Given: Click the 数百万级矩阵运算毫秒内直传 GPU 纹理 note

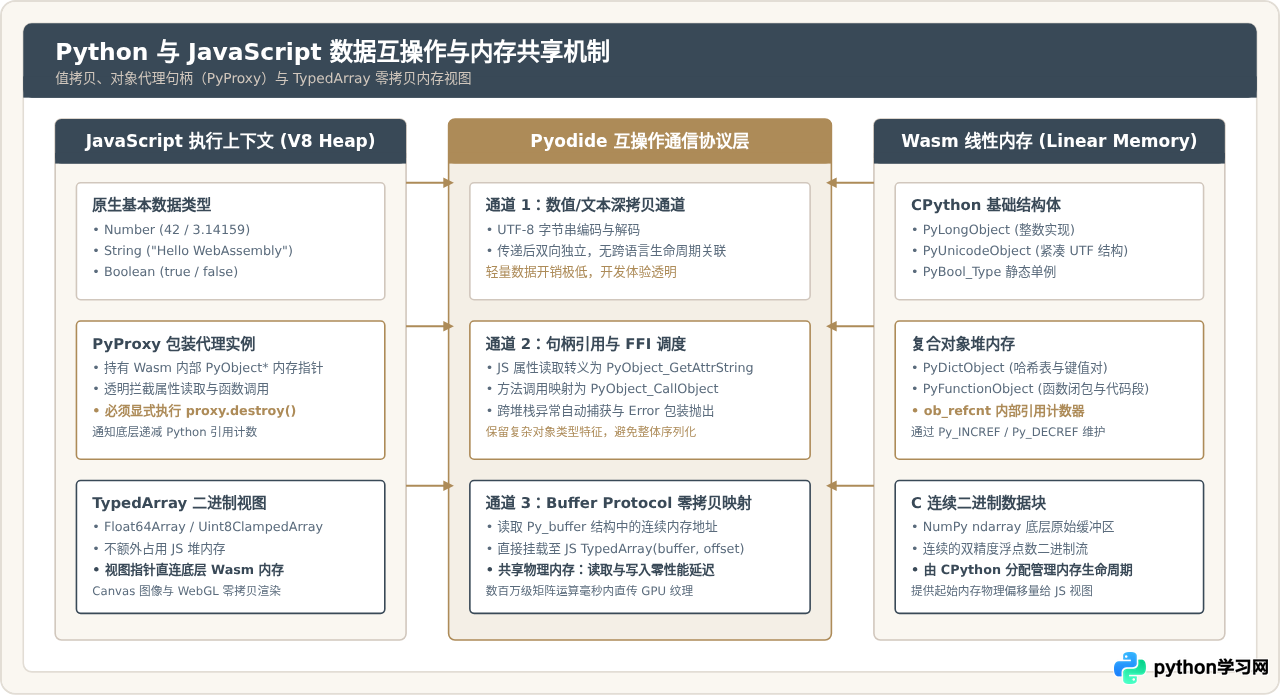Looking at the screenshot, I should click(589, 591).
